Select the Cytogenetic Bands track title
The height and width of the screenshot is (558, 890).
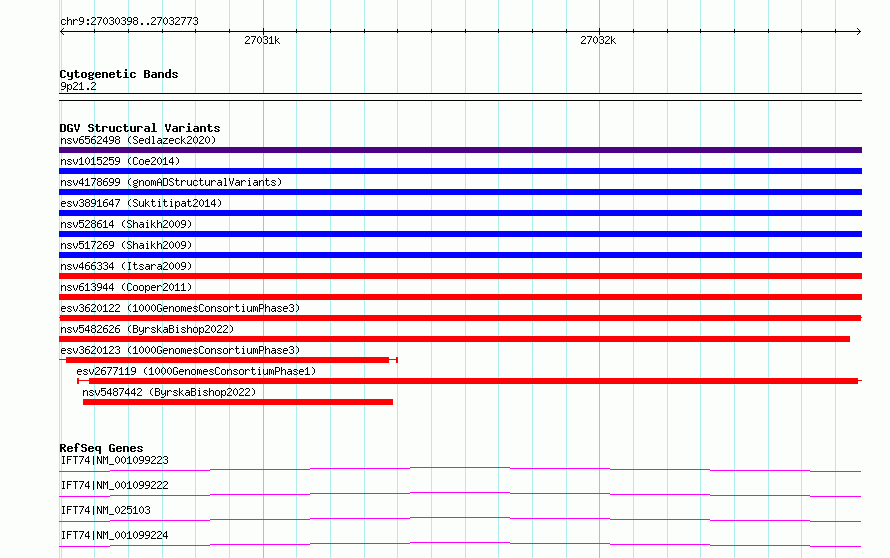pyautogui.click(x=119, y=74)
